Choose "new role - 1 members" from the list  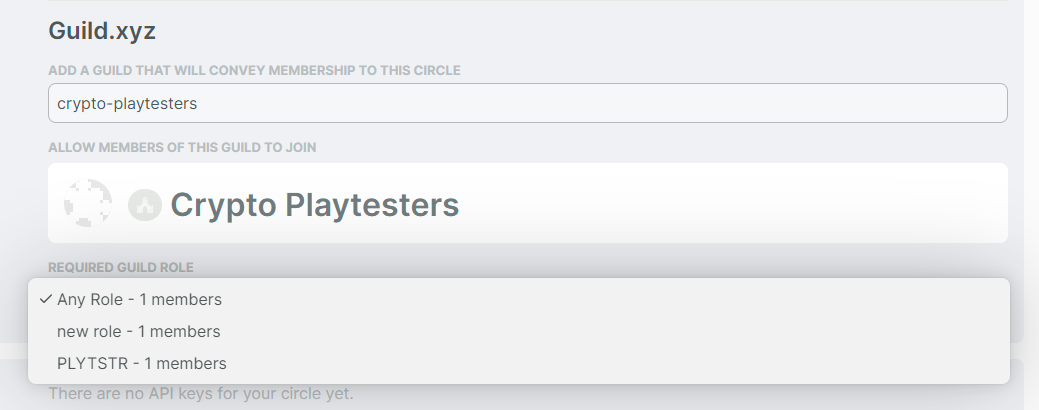point(139,331)
